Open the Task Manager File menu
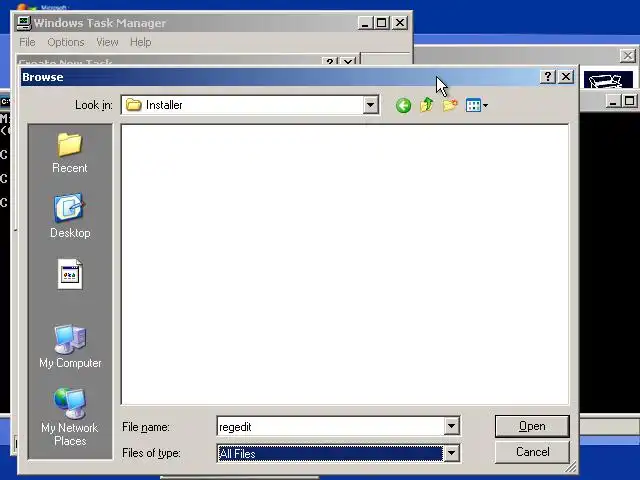Viewport: 640px width, 480px height. [x=27, y=42]
